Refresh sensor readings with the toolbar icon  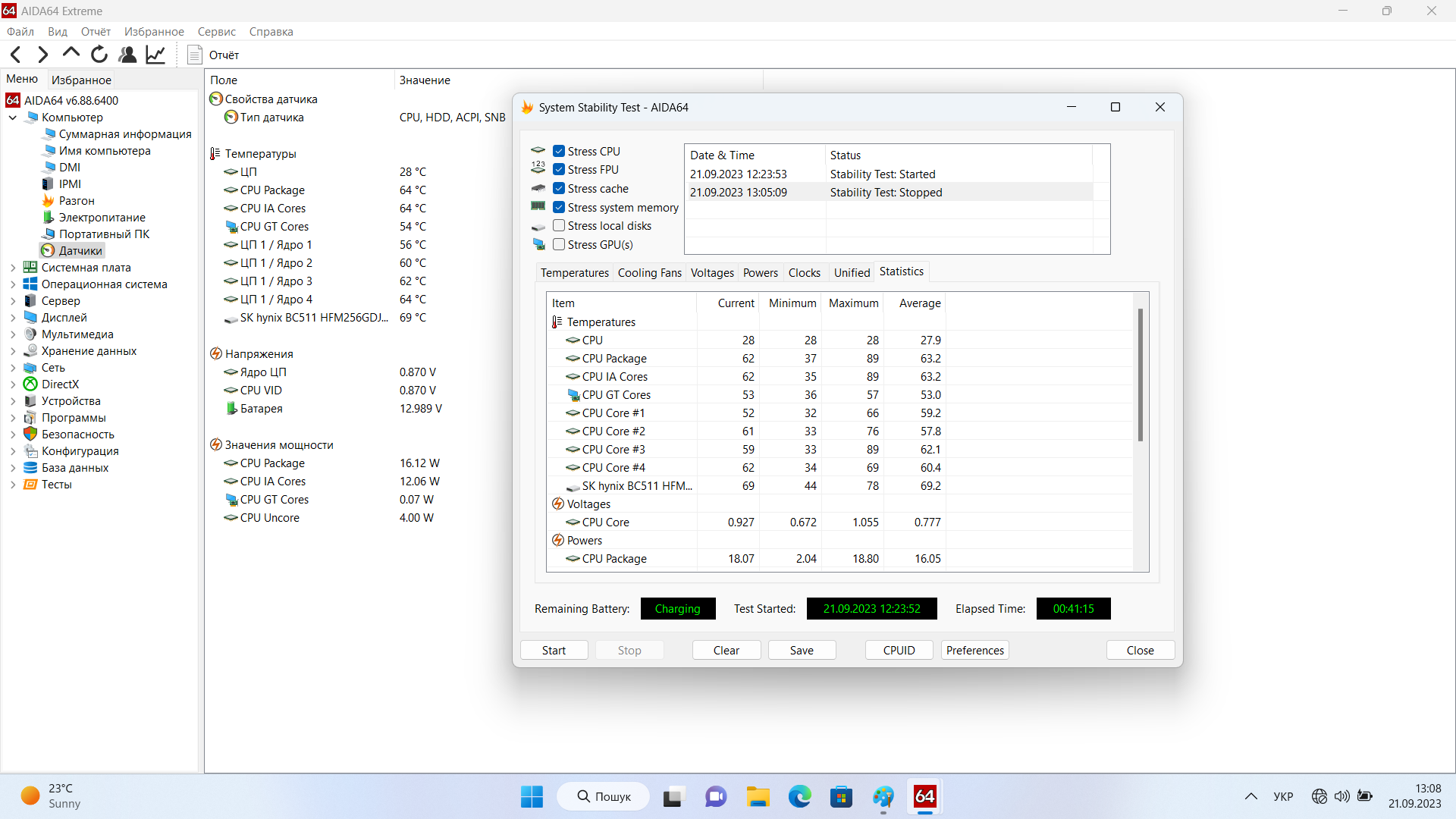99,55
